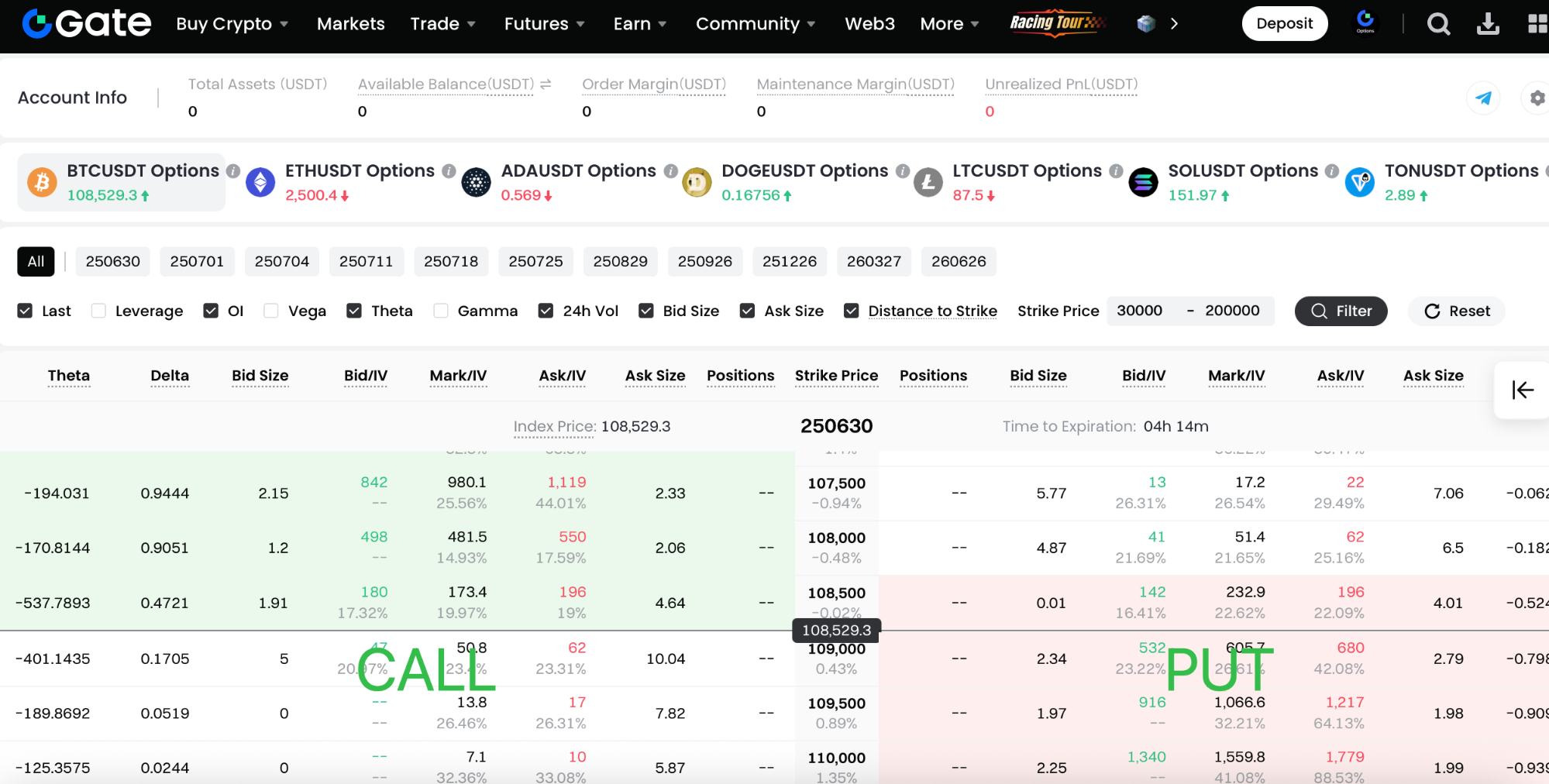The height and width of the screenshot is (784, 1549).
Task: Enable the Leverage checkbox
Action: pyautogui.click(x=98, y=311)
